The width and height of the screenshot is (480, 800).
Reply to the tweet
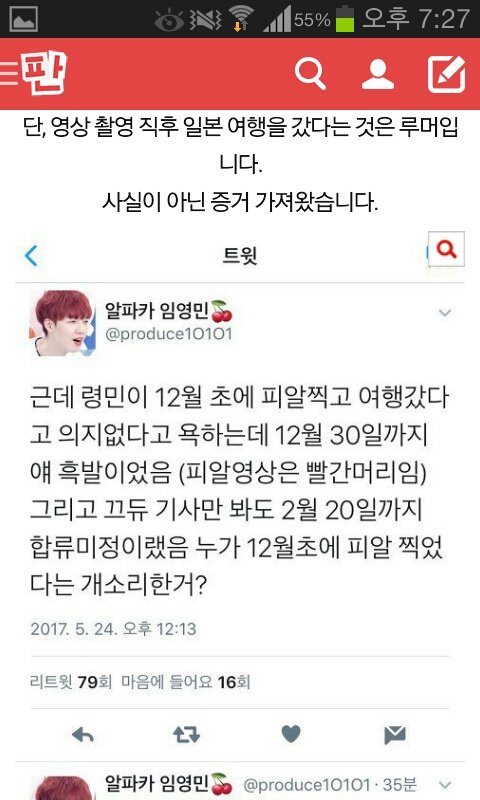(83, 735)
